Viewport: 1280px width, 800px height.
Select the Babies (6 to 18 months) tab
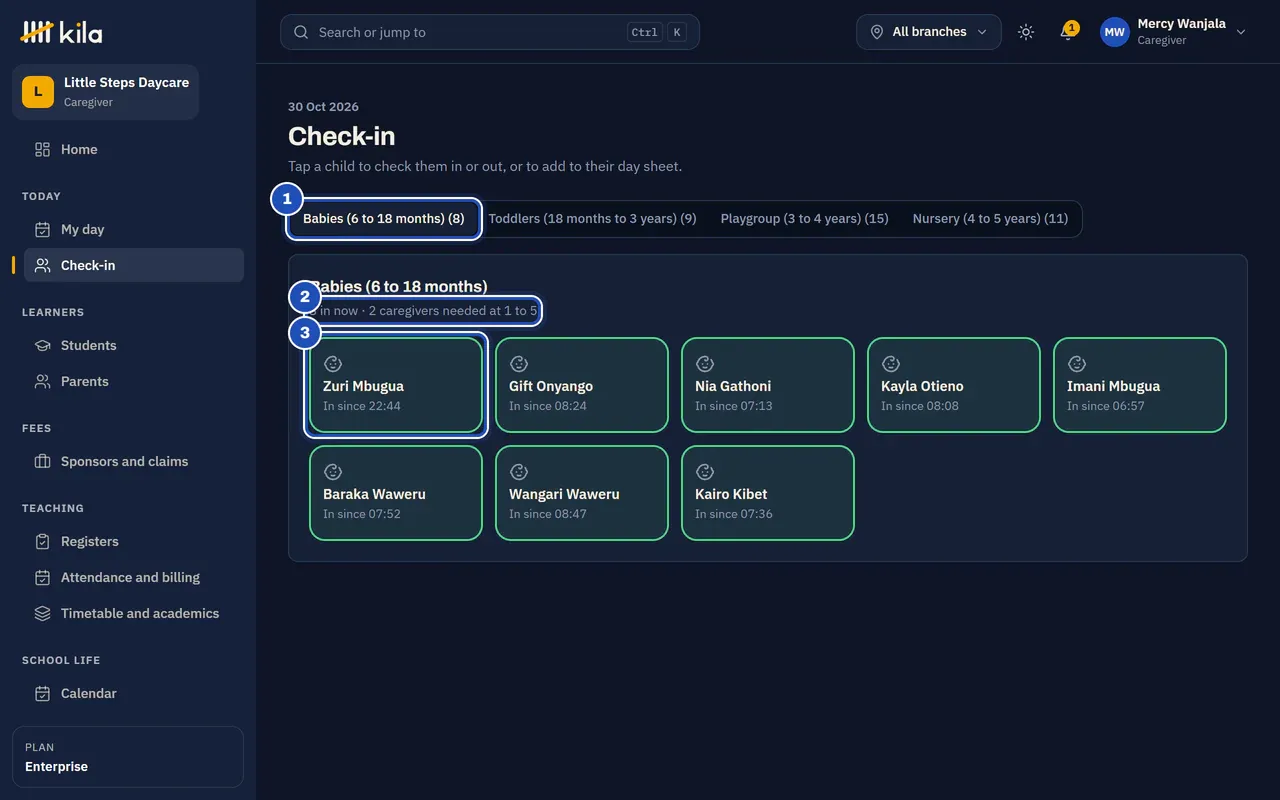point(384,219)
